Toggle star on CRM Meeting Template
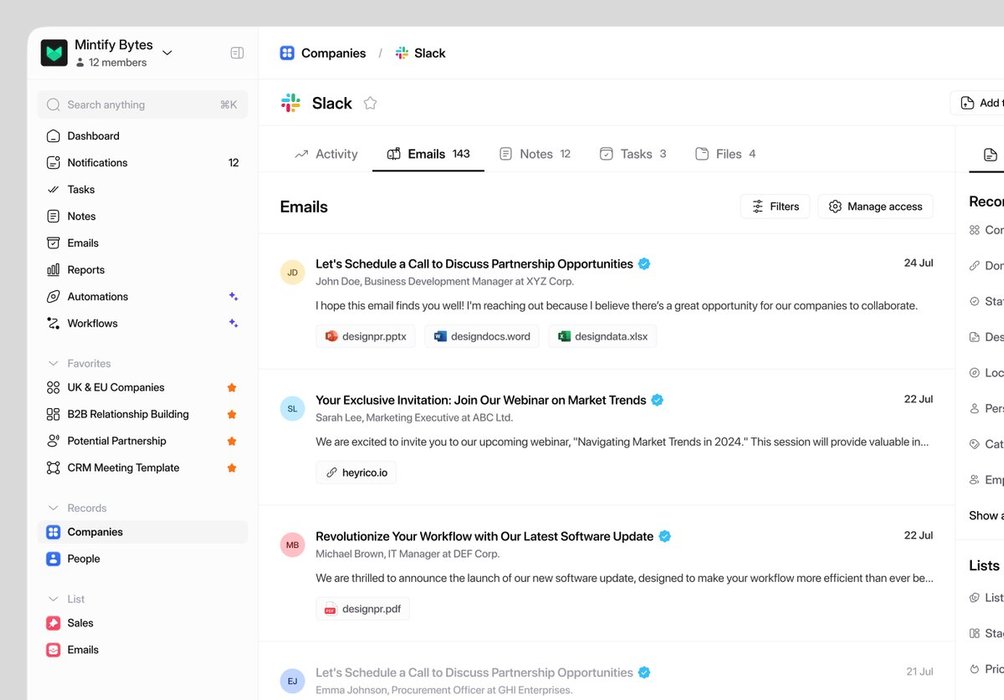Viewport: 1004px width, 700px height. coord(232,468)
